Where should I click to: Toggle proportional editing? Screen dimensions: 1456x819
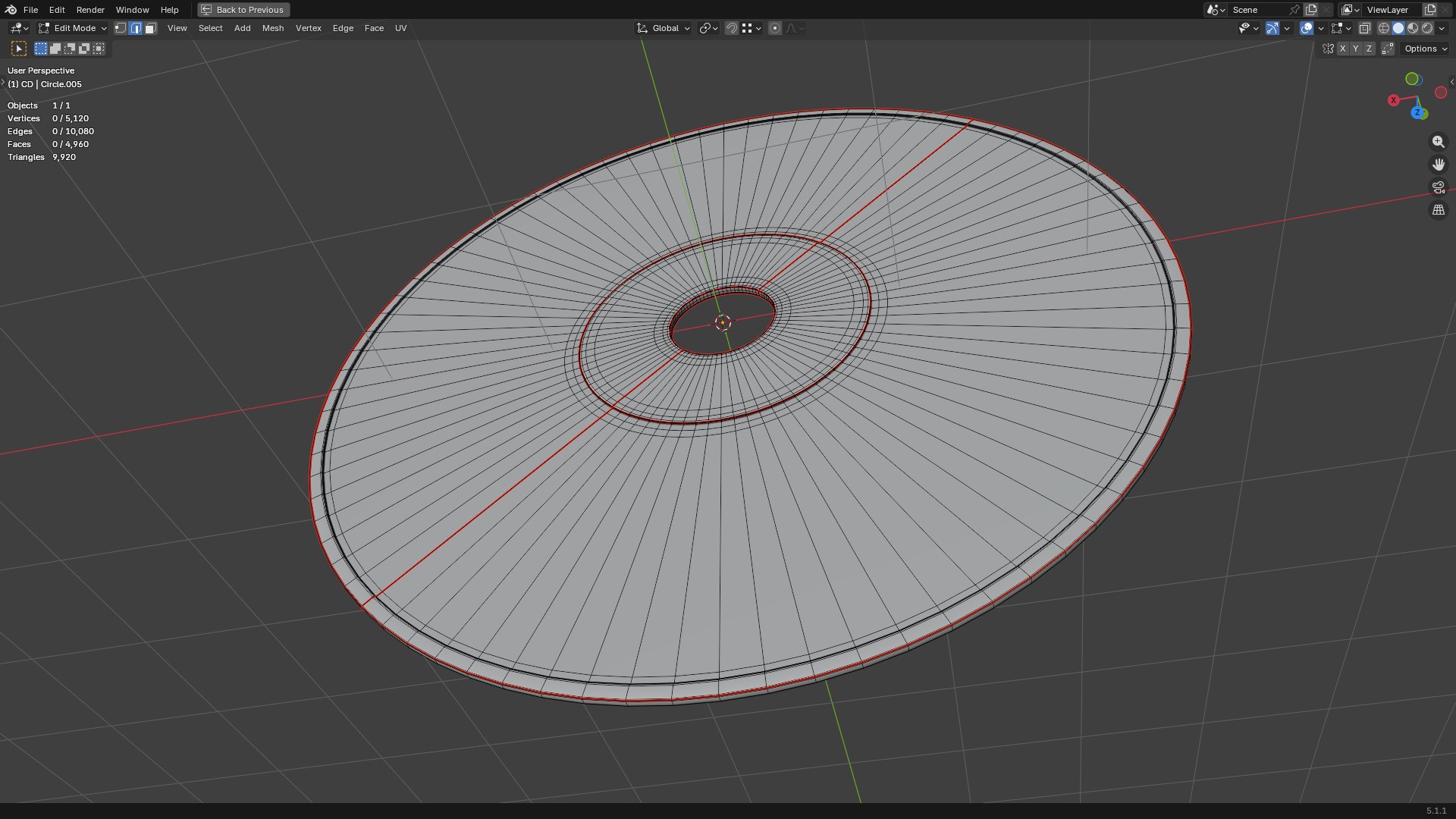click(x=774, y=28)
